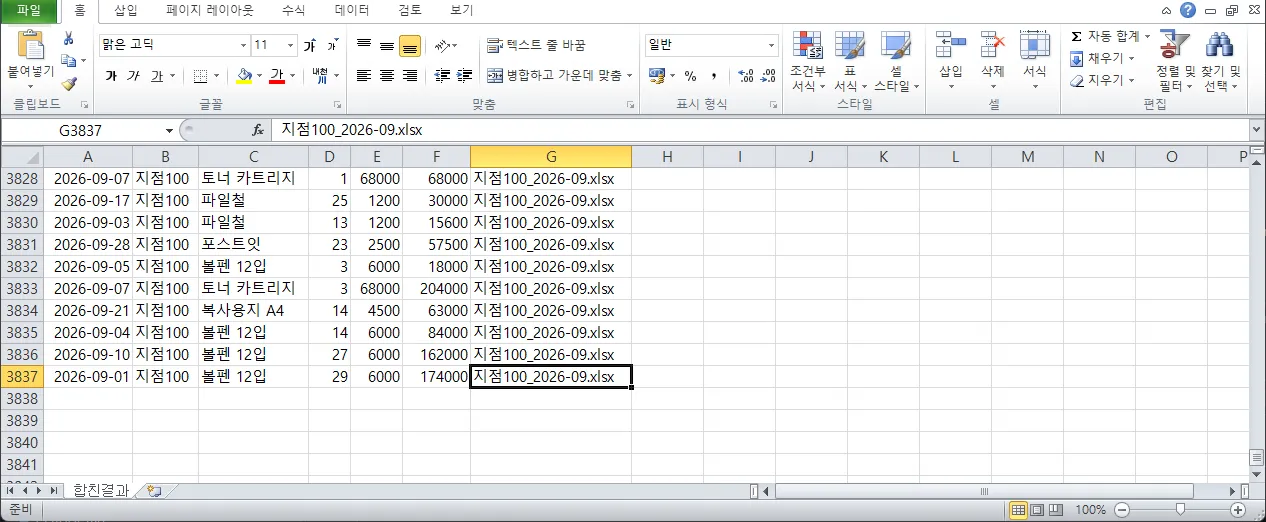Increase font size with larger 가 icon

coord(310,46)
